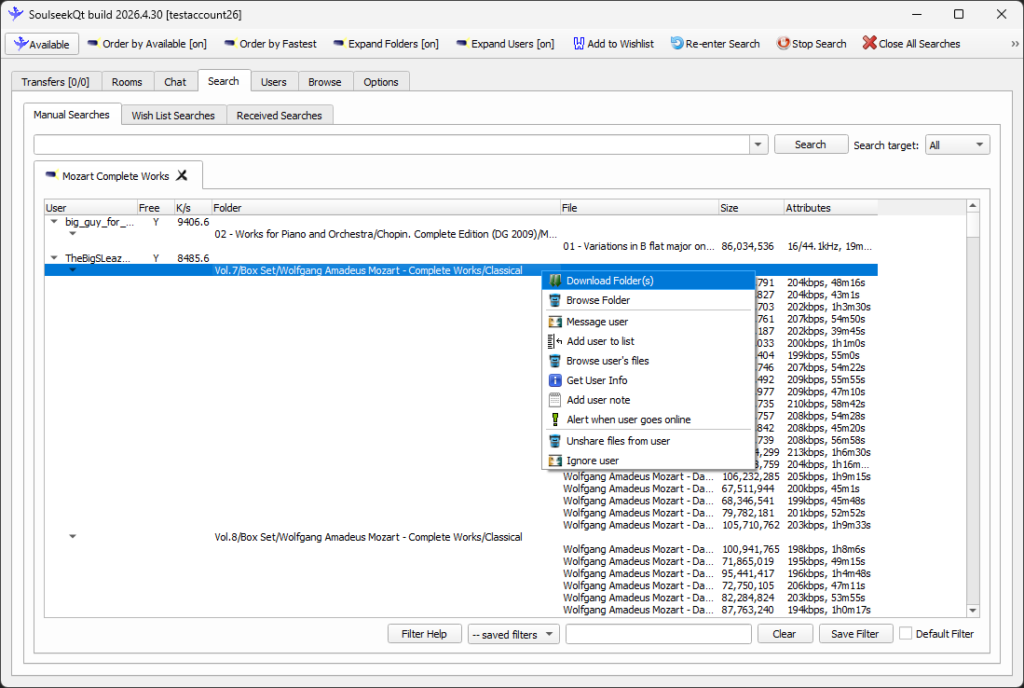The height and width of the screenshot is (688, 1024).
Task: Click the Mozart Complete Works tab icon
Action: click(51, 176)
